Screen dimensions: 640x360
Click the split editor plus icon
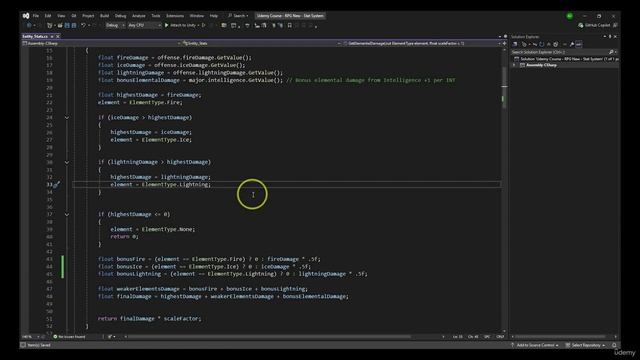click(504, 43)
